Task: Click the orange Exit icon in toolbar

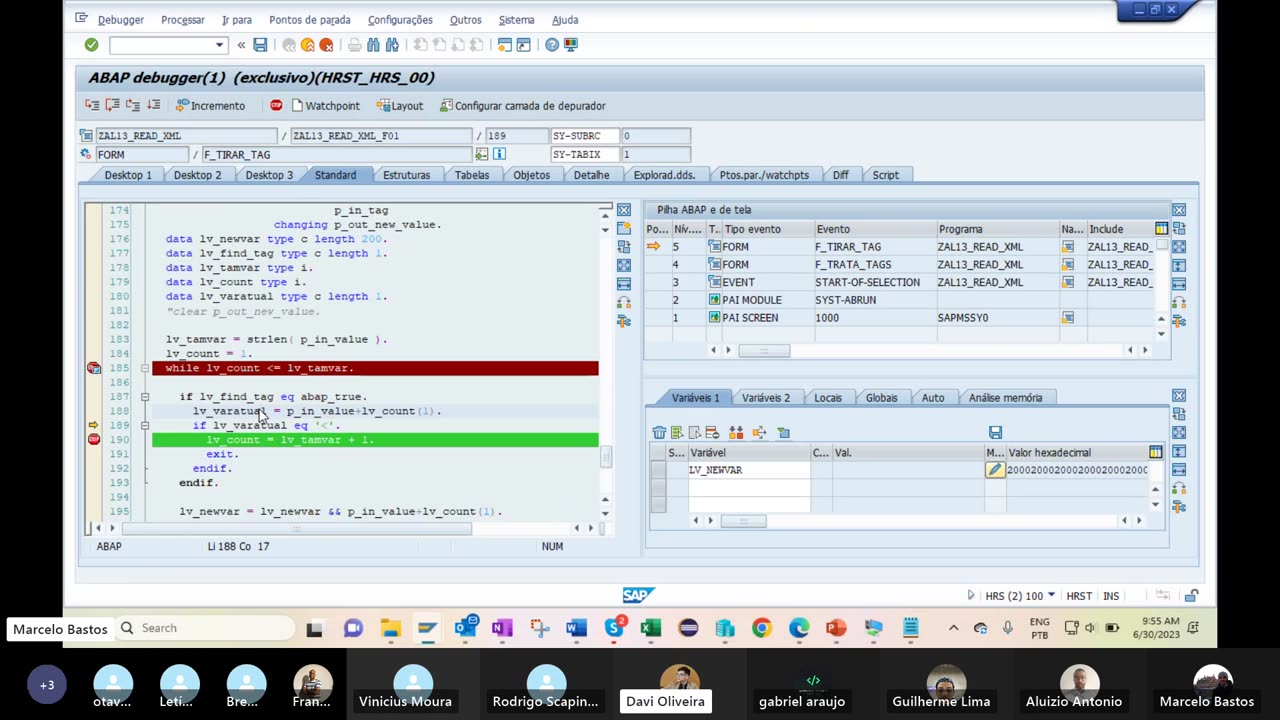Action: click(307, 45)
